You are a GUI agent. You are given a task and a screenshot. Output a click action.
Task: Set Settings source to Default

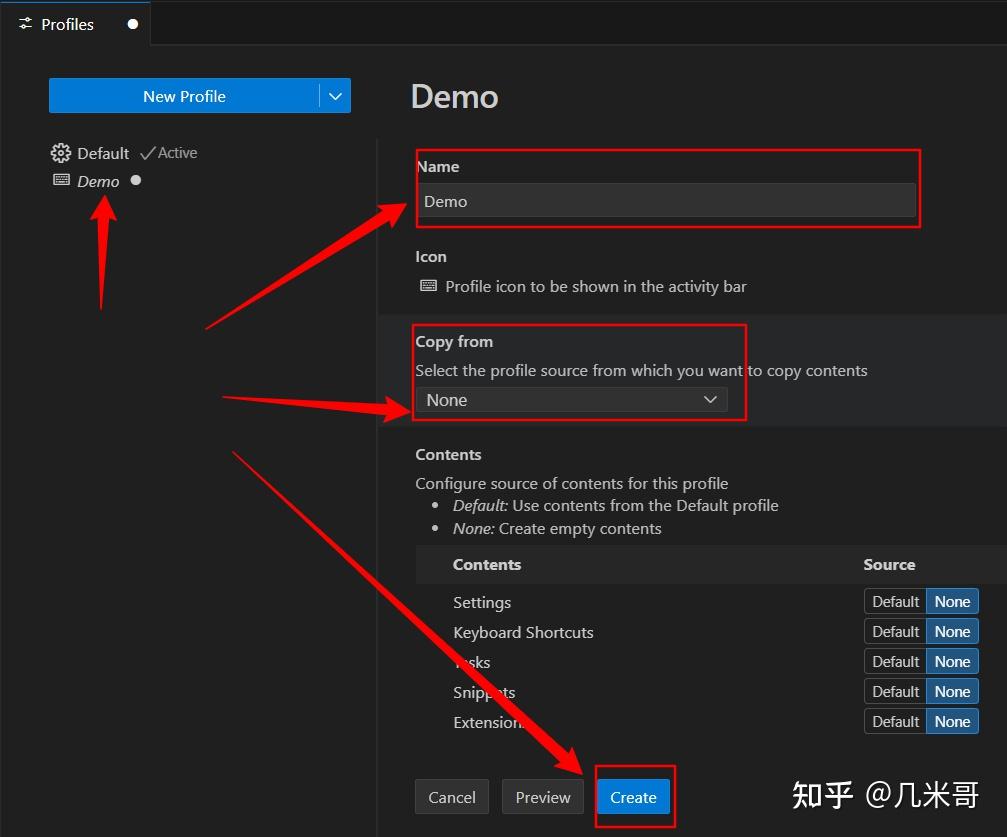click(895, 601)
